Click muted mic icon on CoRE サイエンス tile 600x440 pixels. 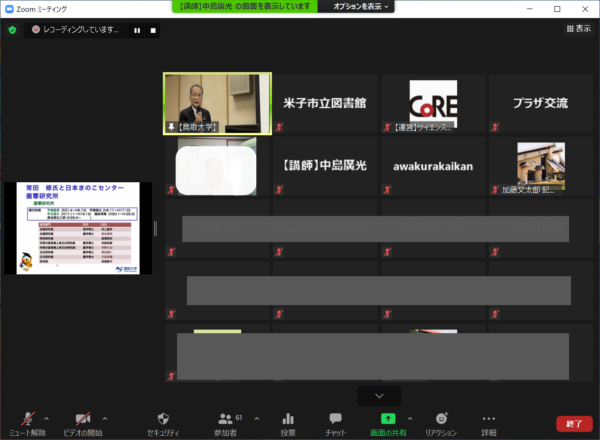click(x=387, y=127)
